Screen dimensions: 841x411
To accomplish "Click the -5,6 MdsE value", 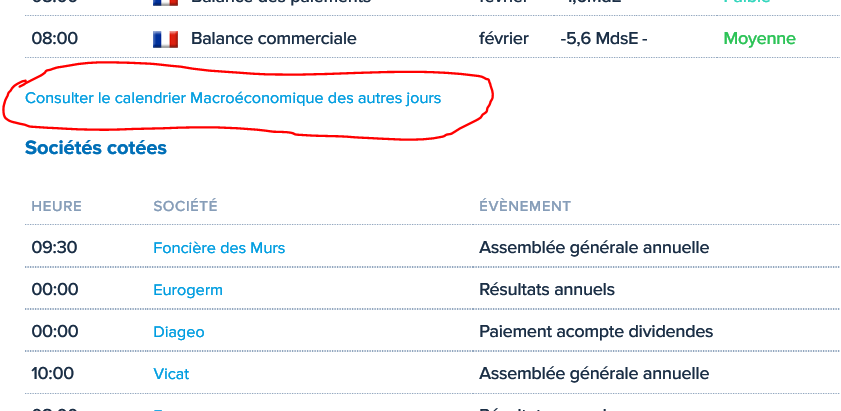I will [599, 39].
